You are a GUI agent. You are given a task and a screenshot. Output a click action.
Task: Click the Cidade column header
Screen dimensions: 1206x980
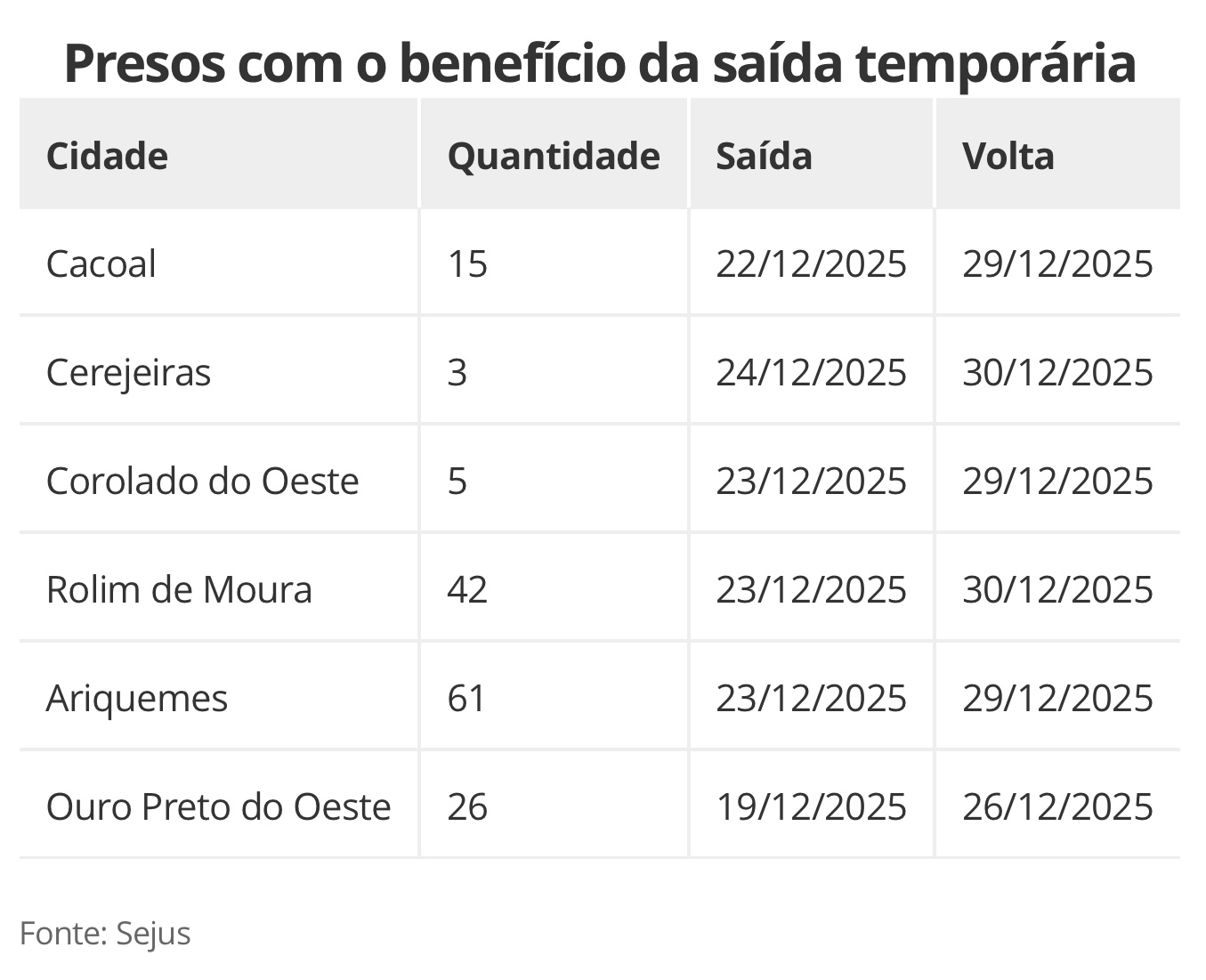pos(107,157)
